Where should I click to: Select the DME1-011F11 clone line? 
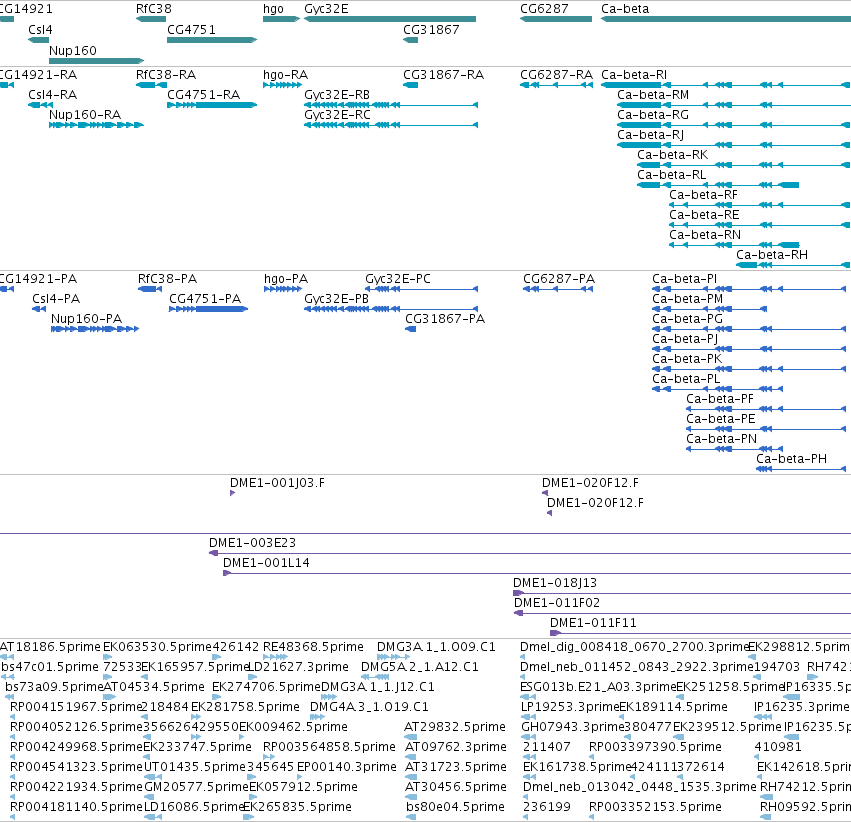pos(700,633)
